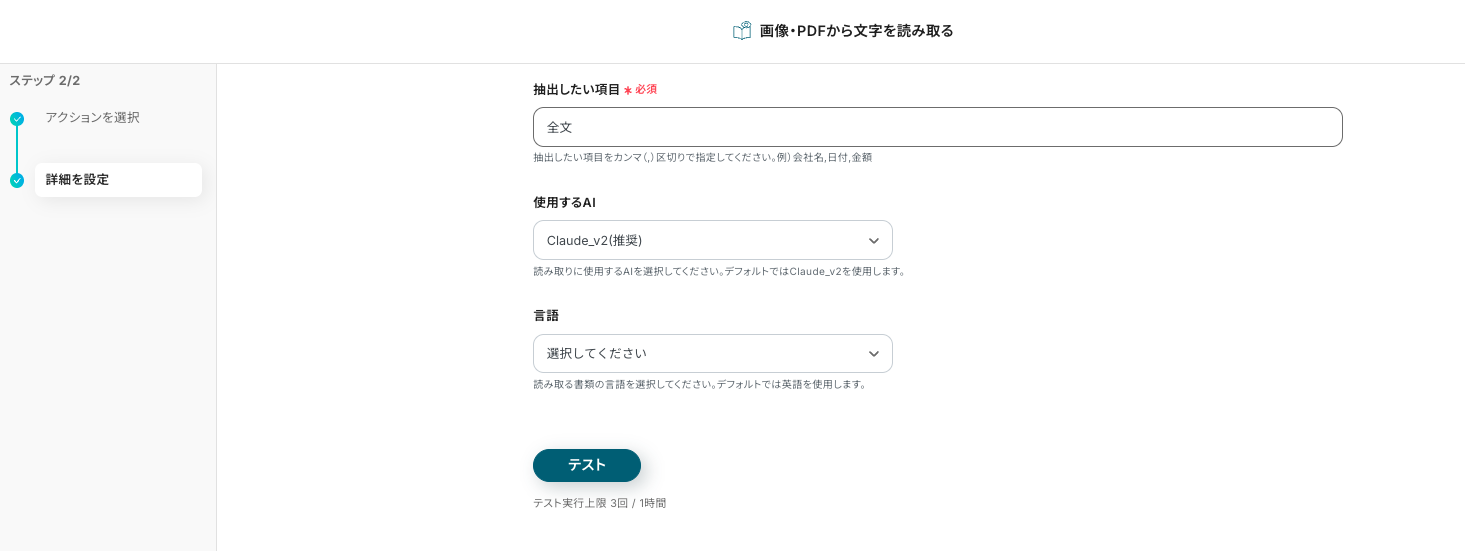Click the ステップ 2/2 label
This screenshot has height=551, width=1465.
[45, 81]
